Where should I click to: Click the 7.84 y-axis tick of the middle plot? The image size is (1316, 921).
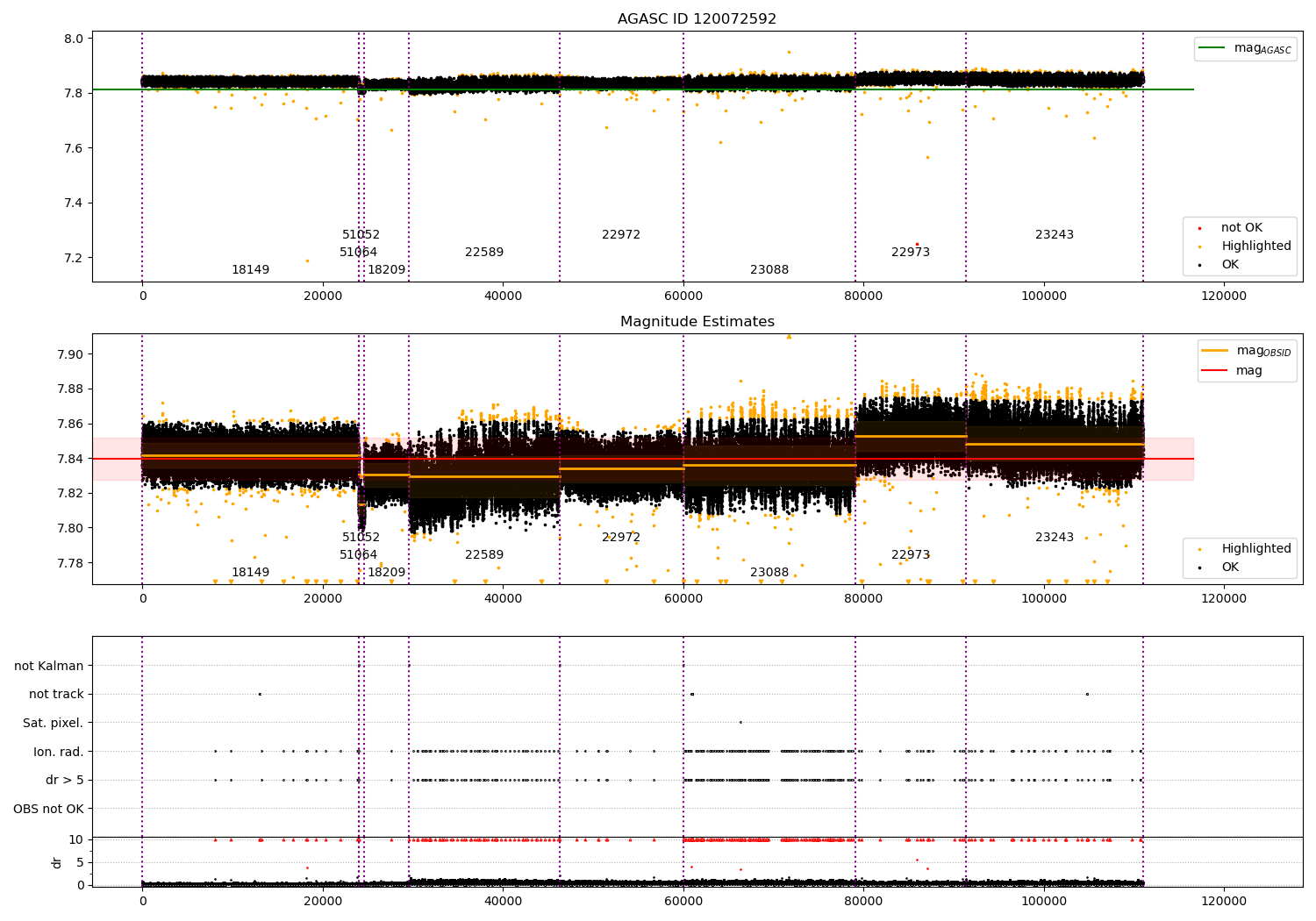[70, 459]
